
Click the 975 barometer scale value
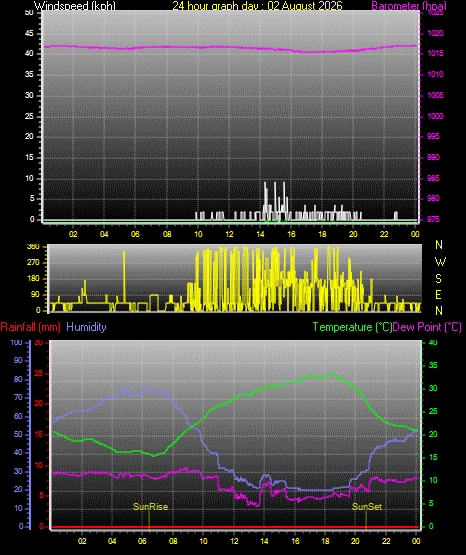(x=433, y=219)
